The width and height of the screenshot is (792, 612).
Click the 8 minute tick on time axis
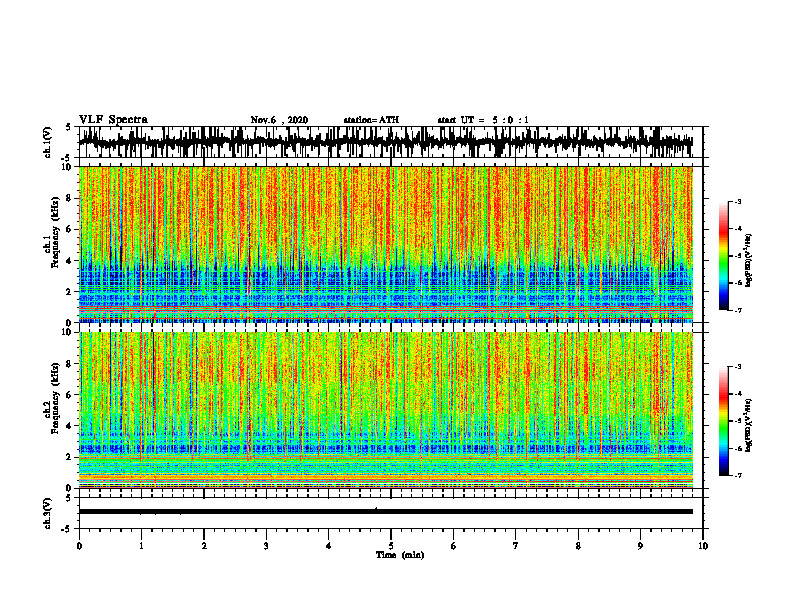tap(578, 546)
